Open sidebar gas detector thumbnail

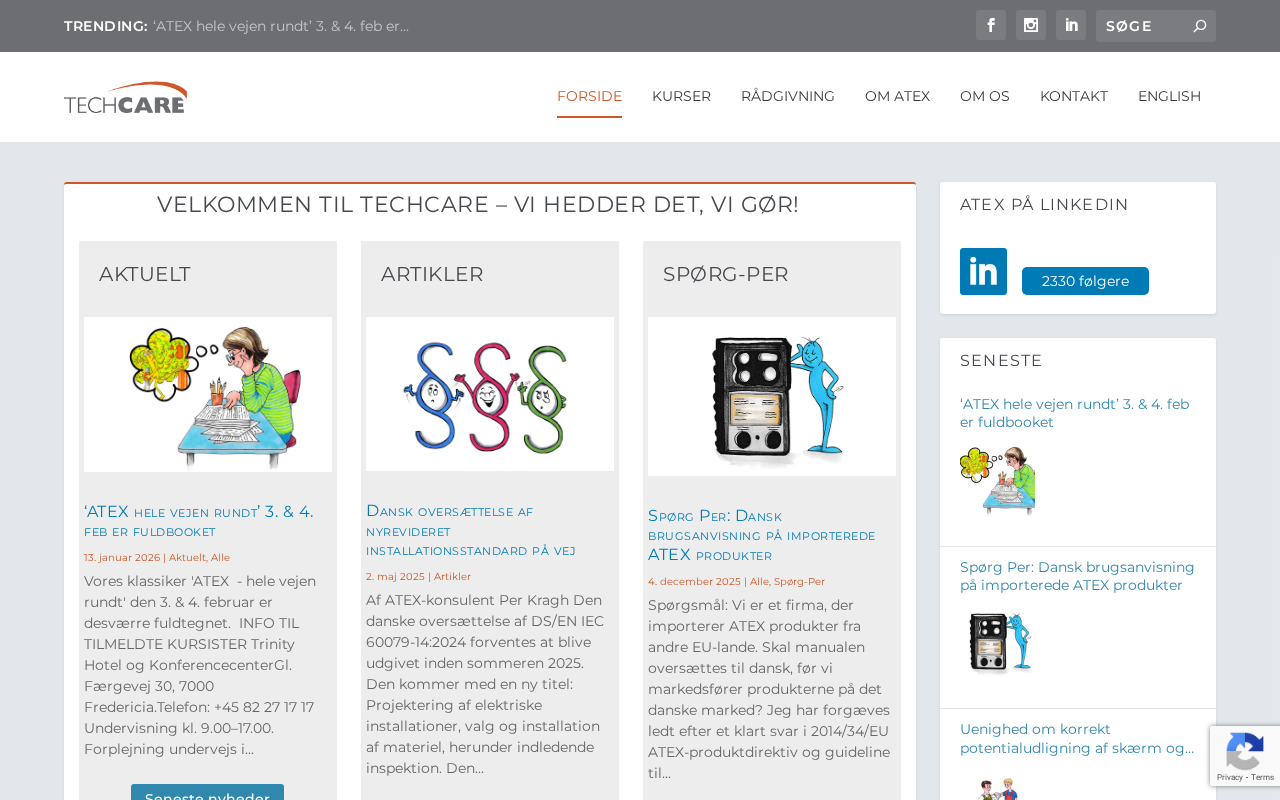pos(997,643)
